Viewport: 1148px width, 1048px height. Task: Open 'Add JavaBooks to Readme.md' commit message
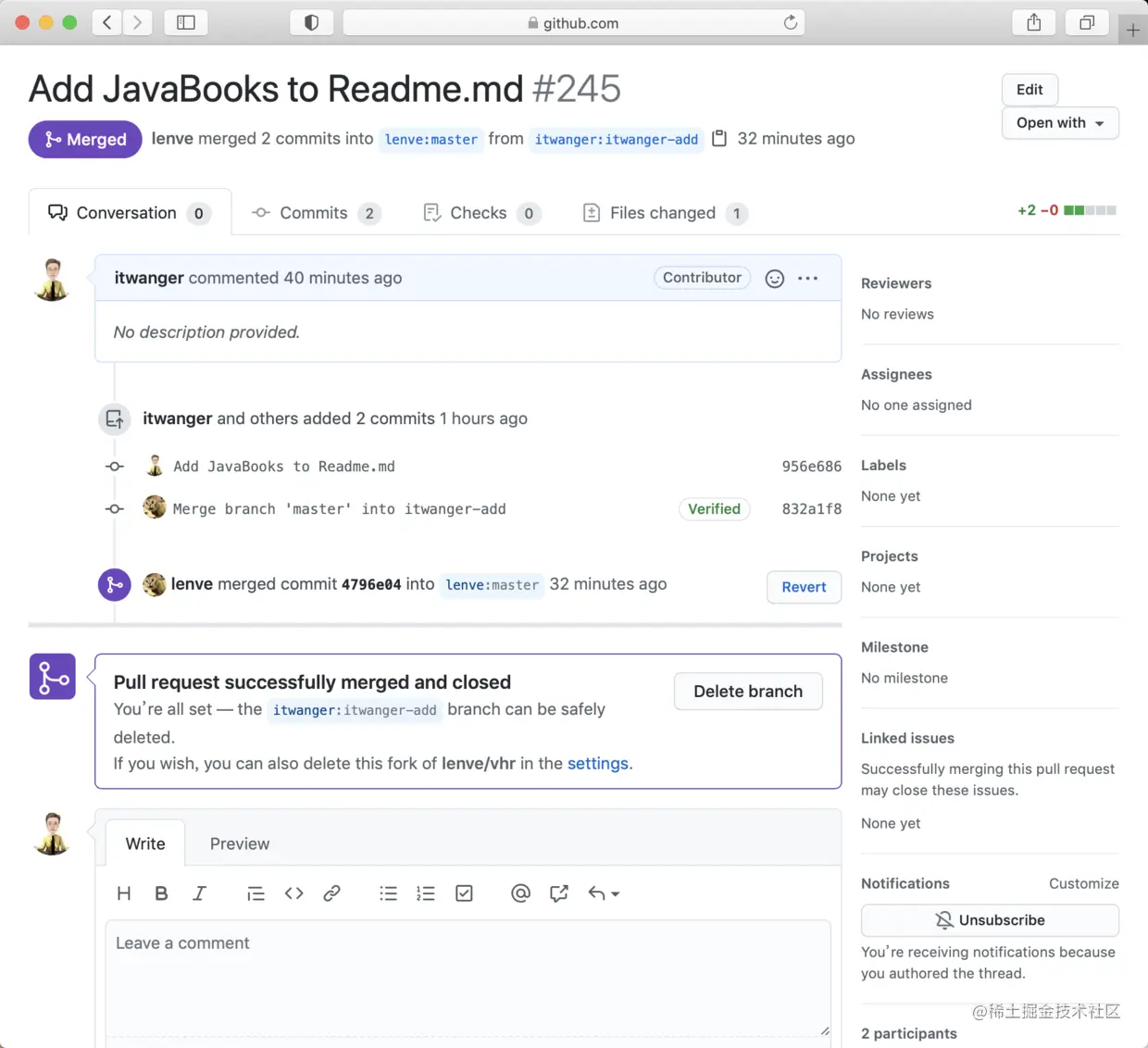click(x=284, y=467)
